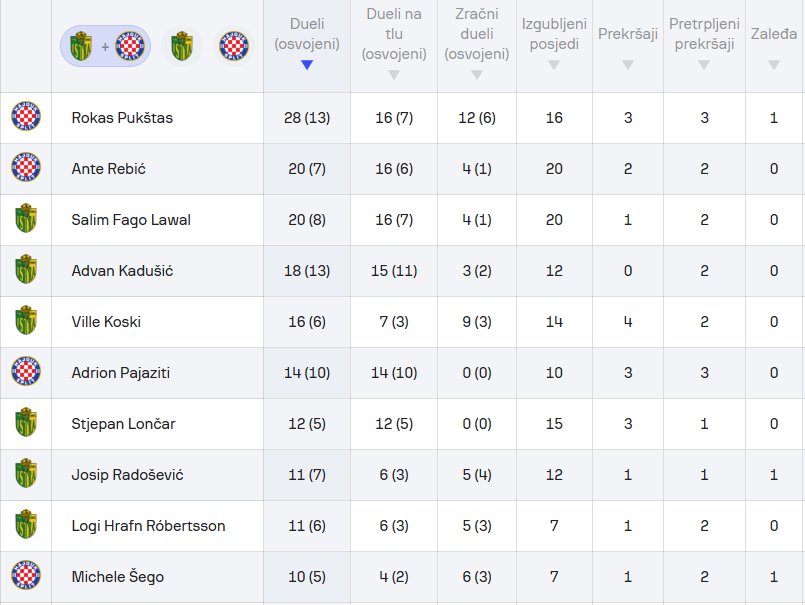Click team crest beside Stjepan Lončar
The width and height of the screenshot is (805, 605).
26,424
